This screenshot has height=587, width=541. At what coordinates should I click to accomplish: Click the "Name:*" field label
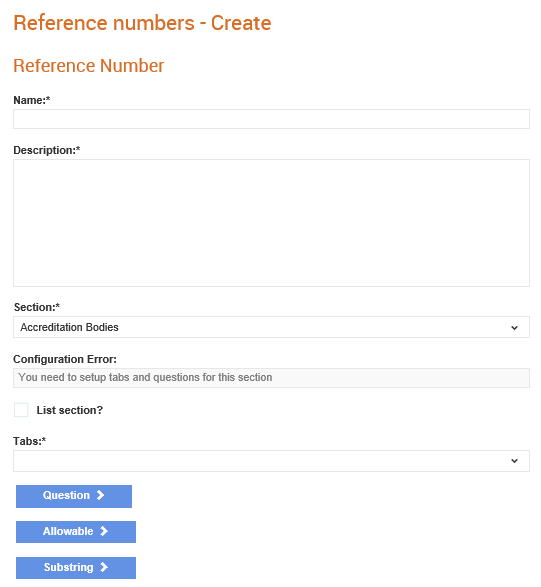tap(32, 100)
